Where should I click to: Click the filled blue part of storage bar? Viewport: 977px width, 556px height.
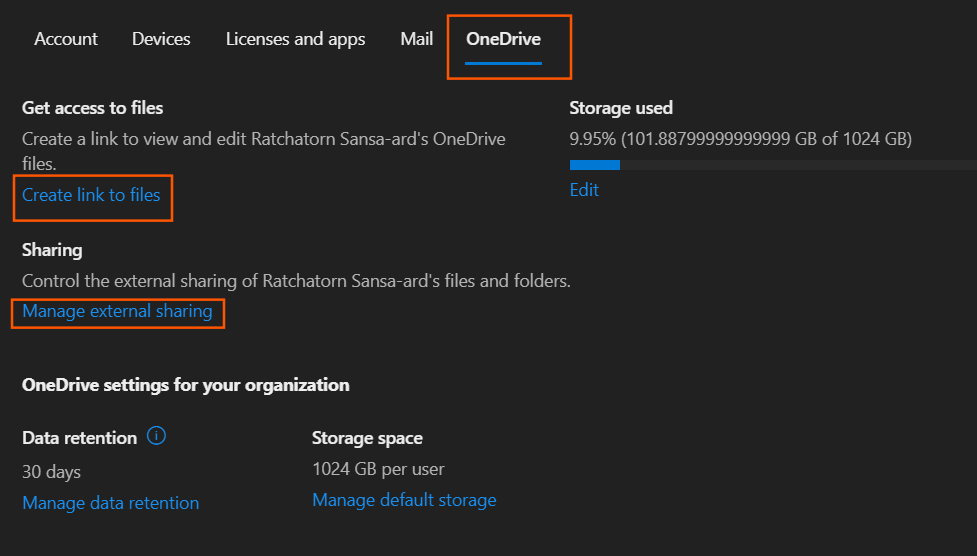coord(594,165)
